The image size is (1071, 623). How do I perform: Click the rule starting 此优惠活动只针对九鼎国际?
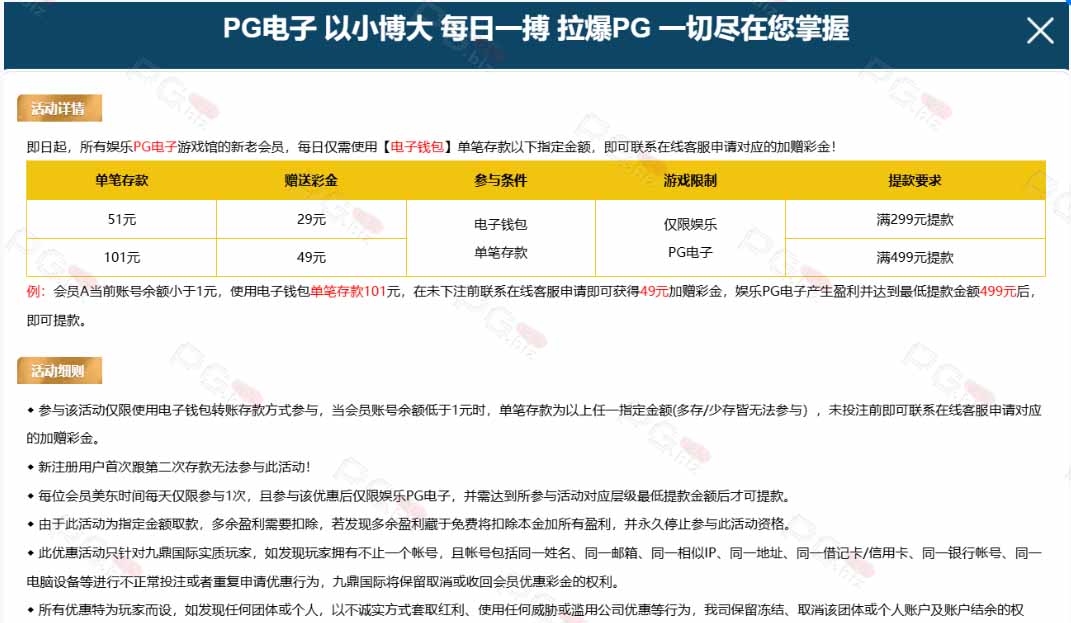click(x=534, y=567)
